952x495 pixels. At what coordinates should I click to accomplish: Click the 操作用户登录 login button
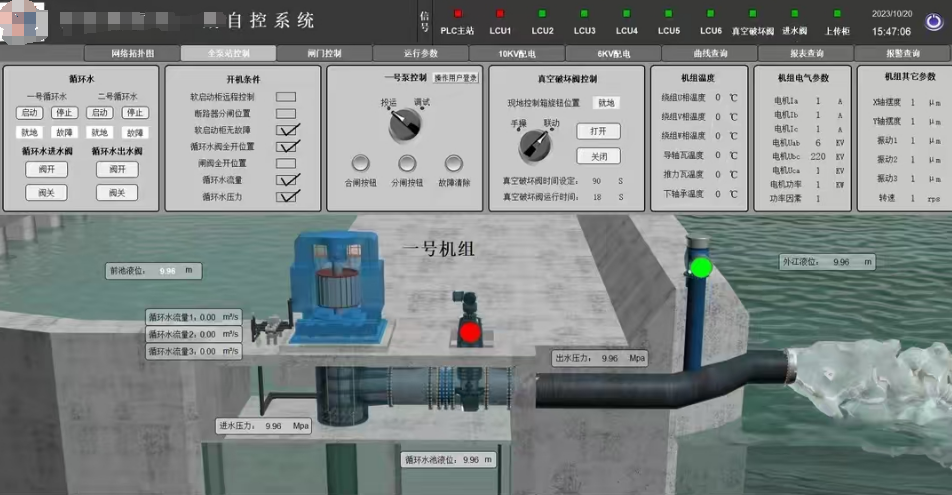pos(456,77)
